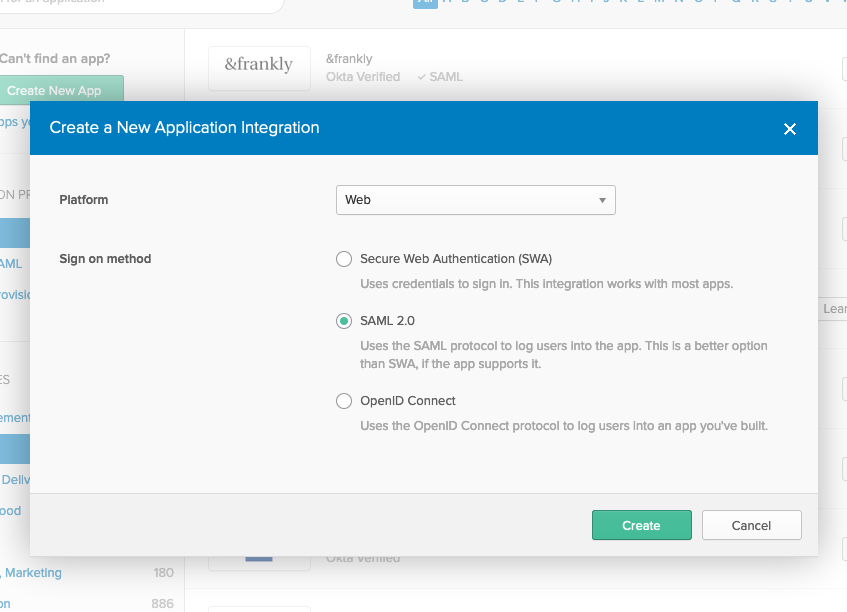This screenshot has height=612, width=847.
Task: Open the Platform dropdown showing Web
Action: 475,200
